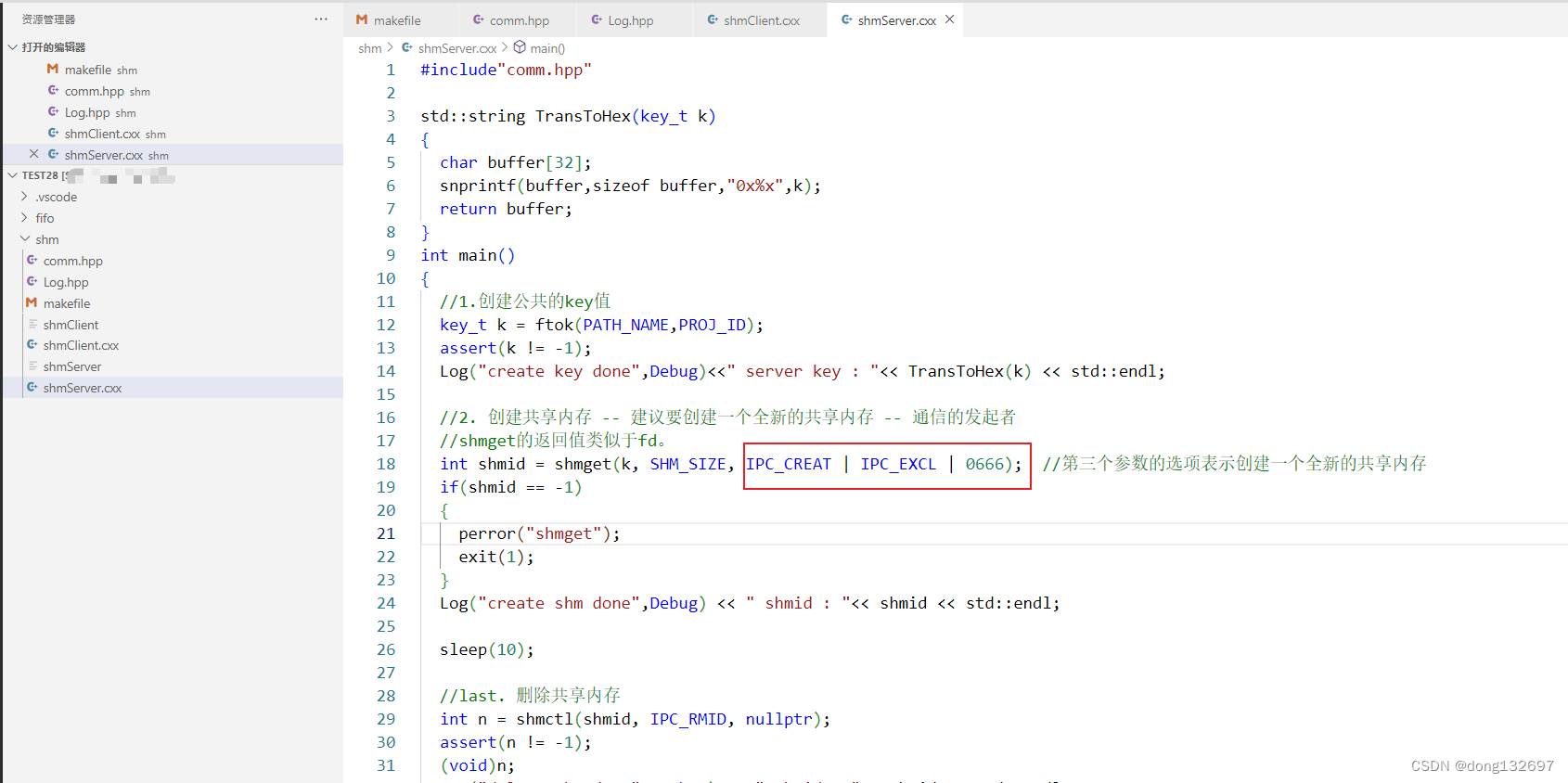This screenshot has height=783, width=1568.
Task: Place cursor on 'int main()' line
Action: point(468,255)
